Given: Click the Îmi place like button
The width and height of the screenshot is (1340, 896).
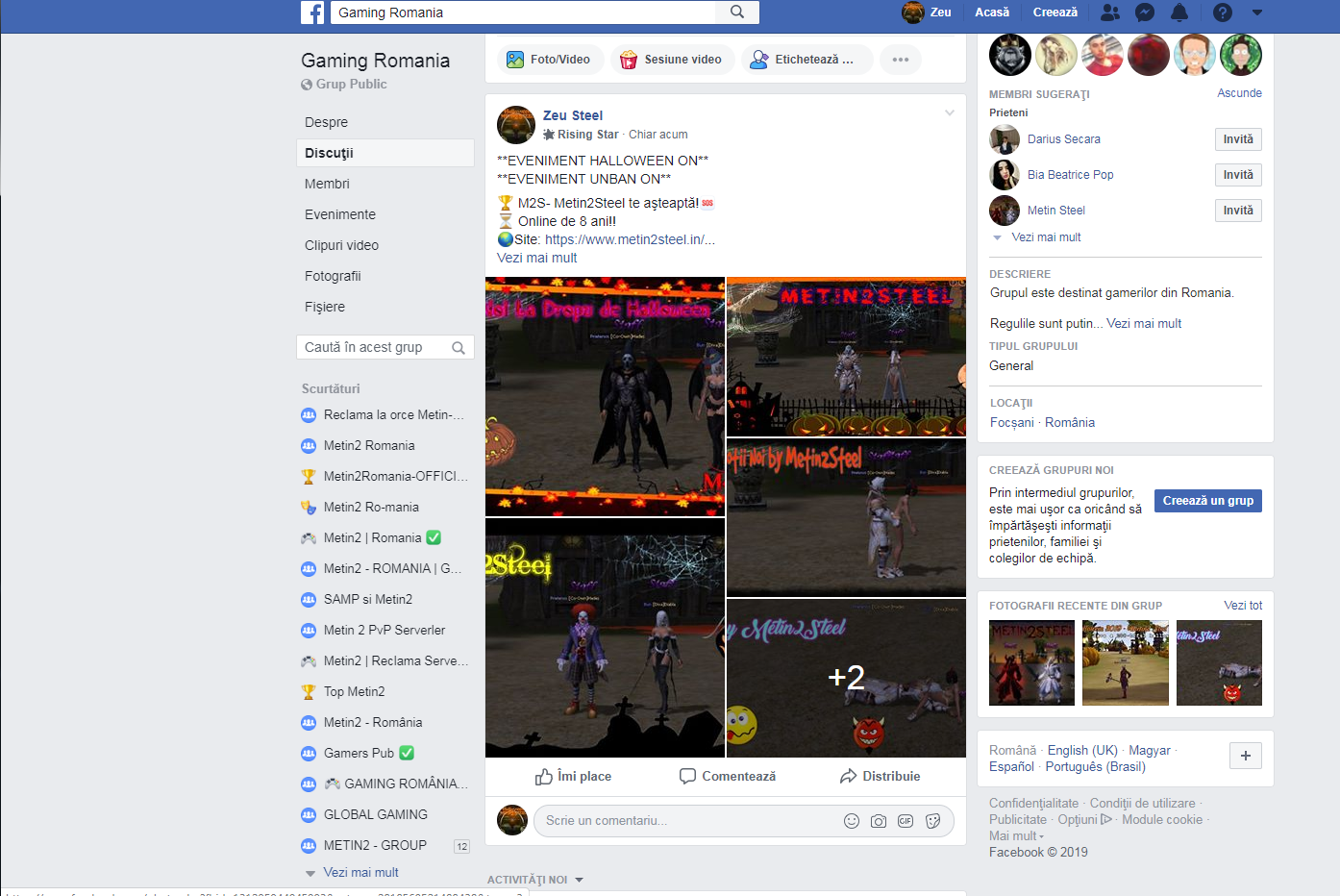Looking at the screenshot, I should click(x=573, y=777).
